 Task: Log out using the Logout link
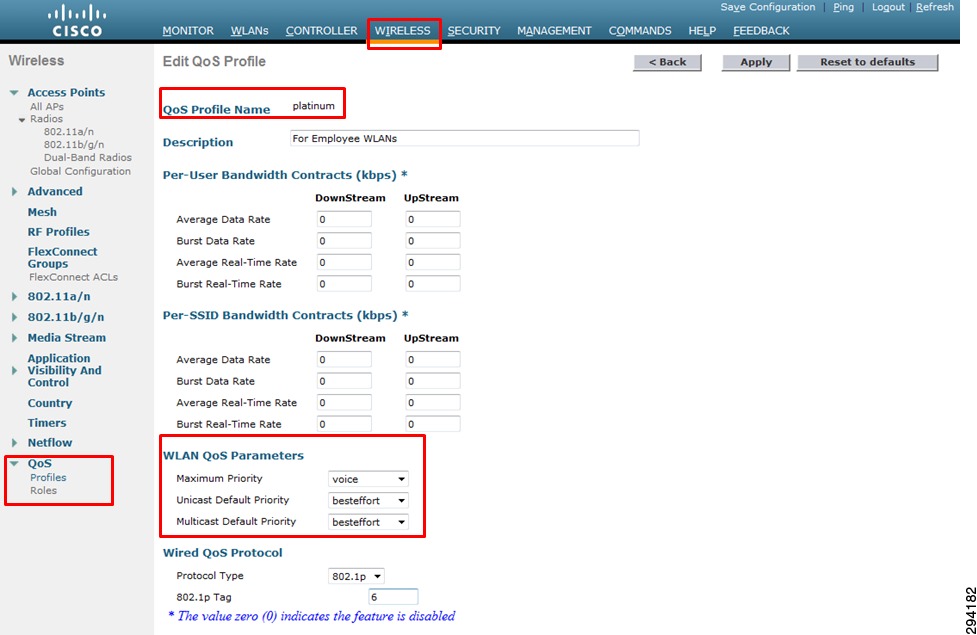tap(888, 7)
